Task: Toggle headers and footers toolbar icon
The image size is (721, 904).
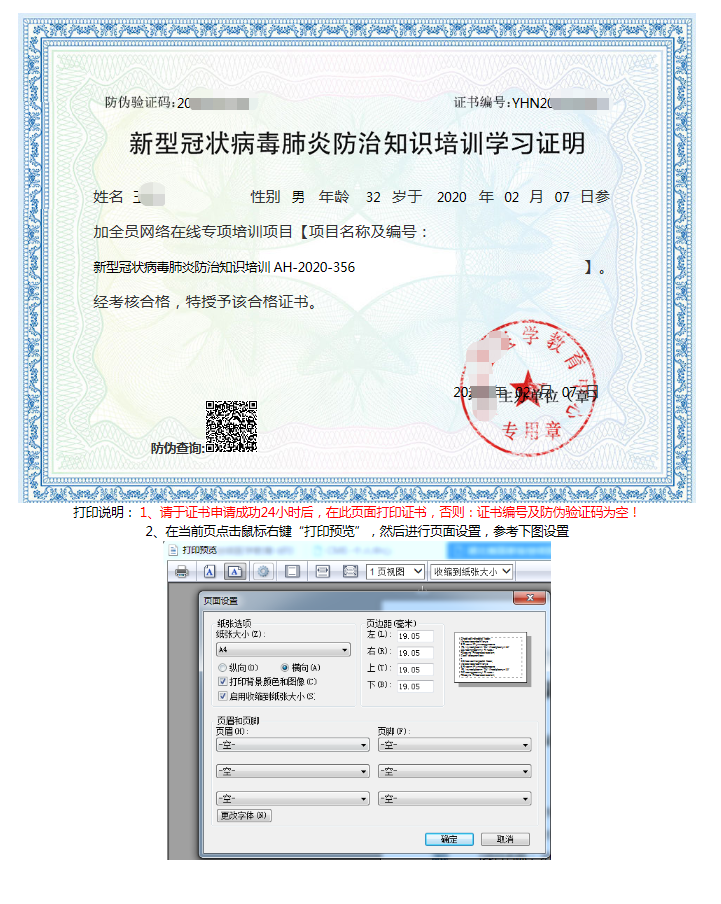Action: pyautogui.click(x=292, y=571)
